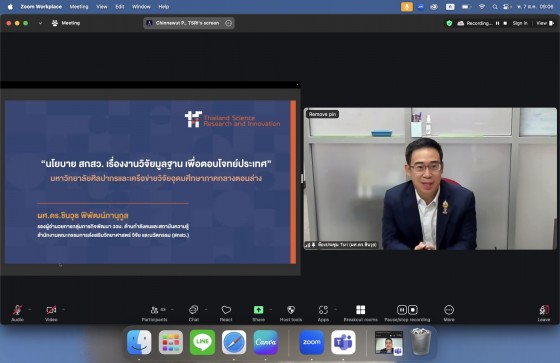The height and width of the screenshot is (363, 560).
Task: Expand the arrow beside Apps
Action: point(336,309)
